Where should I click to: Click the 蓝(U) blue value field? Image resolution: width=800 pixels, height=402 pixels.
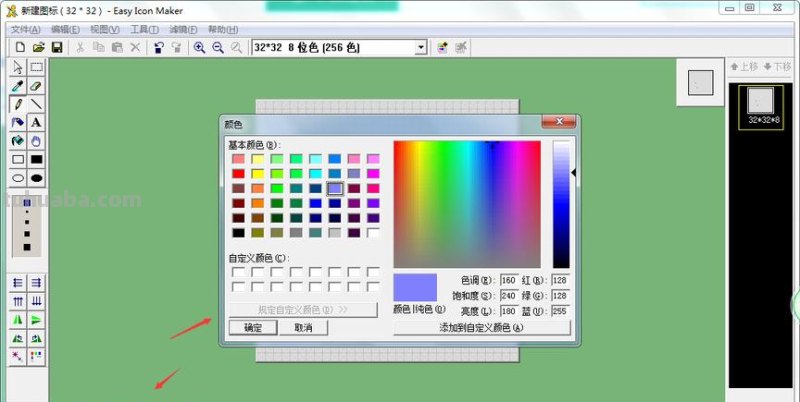click(x=560, y=311)
